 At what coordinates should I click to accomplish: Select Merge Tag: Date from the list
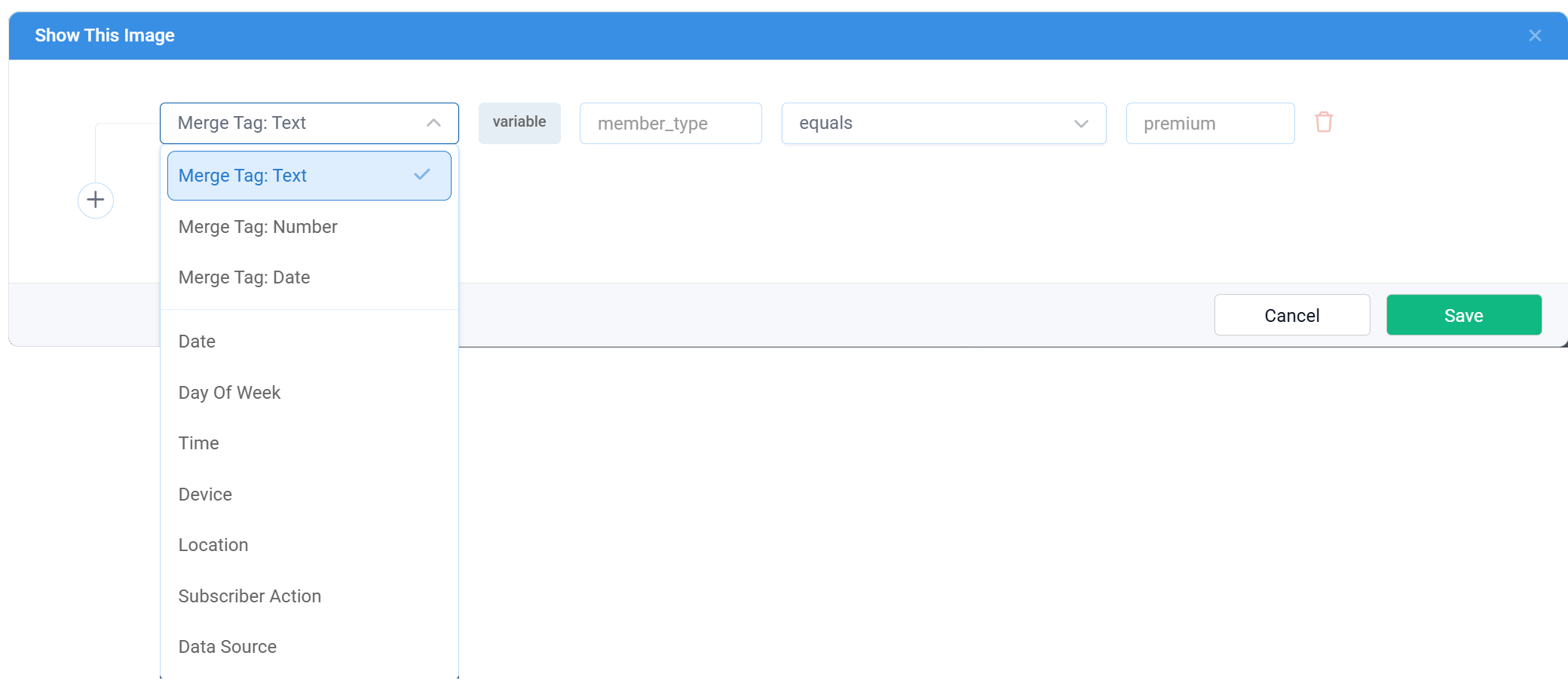[243, 277]
